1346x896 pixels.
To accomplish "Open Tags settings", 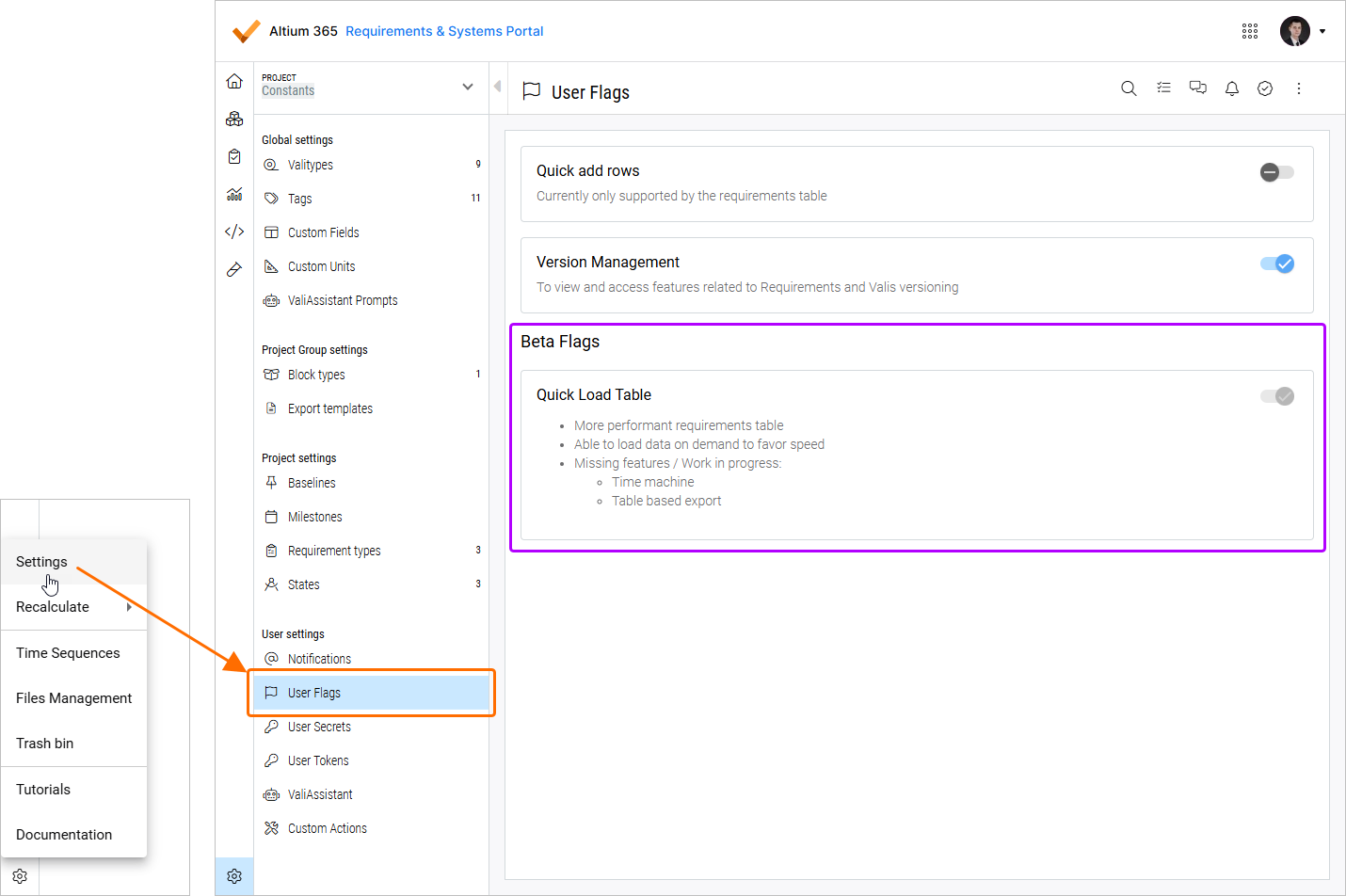I will tap(371, 199).
